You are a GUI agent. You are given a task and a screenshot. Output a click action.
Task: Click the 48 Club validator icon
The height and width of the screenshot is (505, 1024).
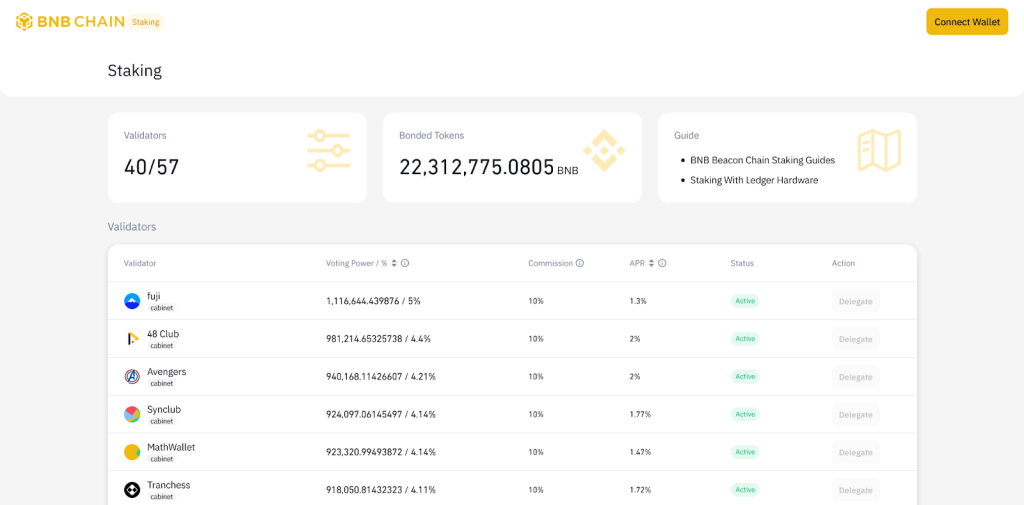click(132, 339)
